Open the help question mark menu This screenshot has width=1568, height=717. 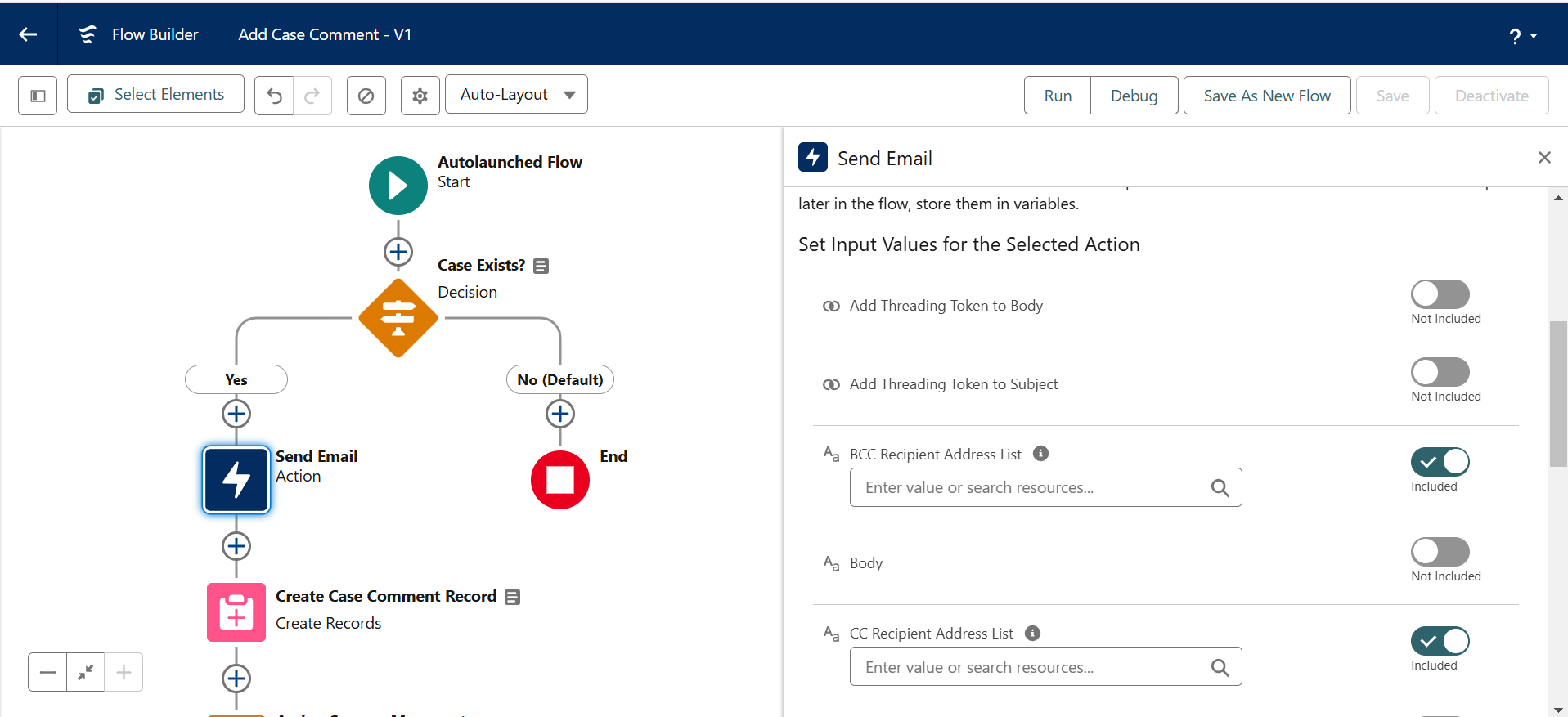(1522, 36)
